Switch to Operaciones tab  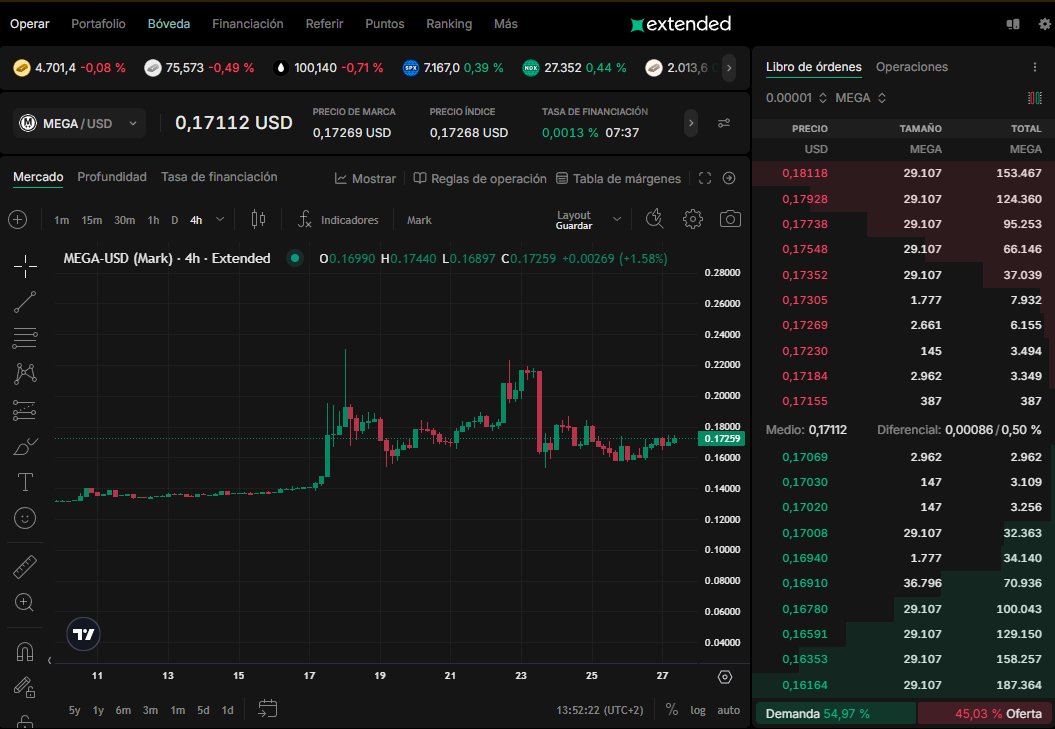click(912, 67)
